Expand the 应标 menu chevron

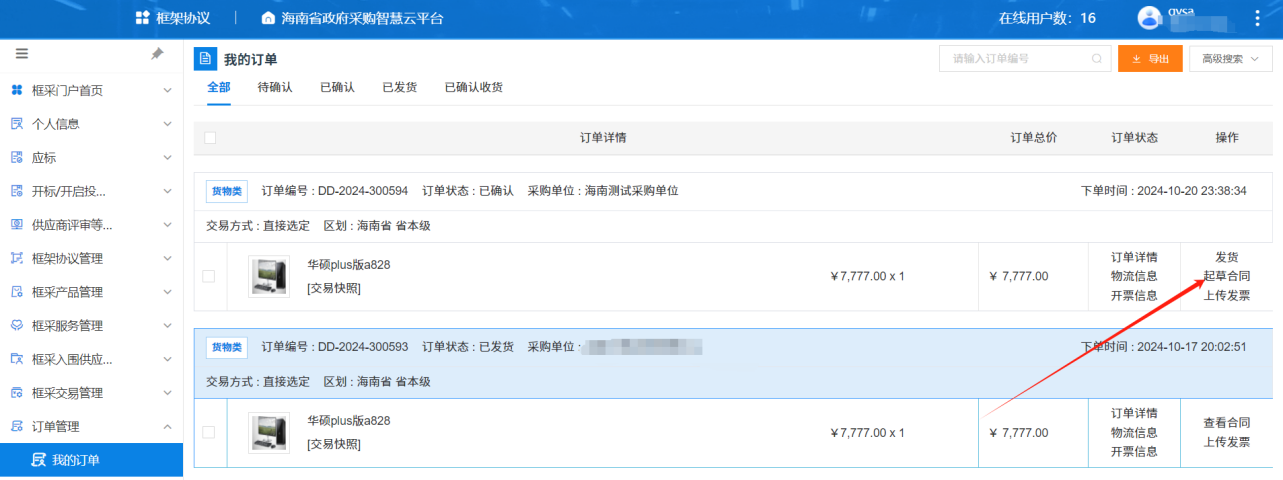[167, 158]
